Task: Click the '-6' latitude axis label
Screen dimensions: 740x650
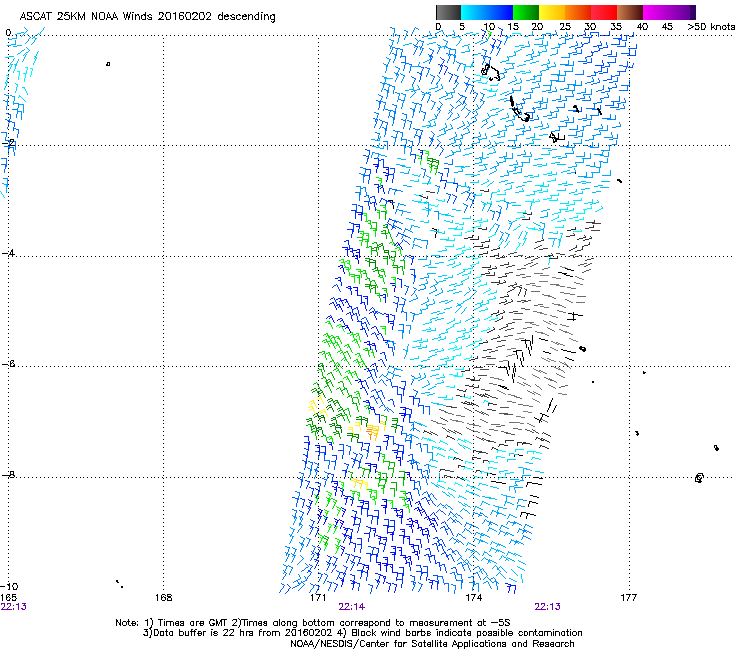Action: 8,363
